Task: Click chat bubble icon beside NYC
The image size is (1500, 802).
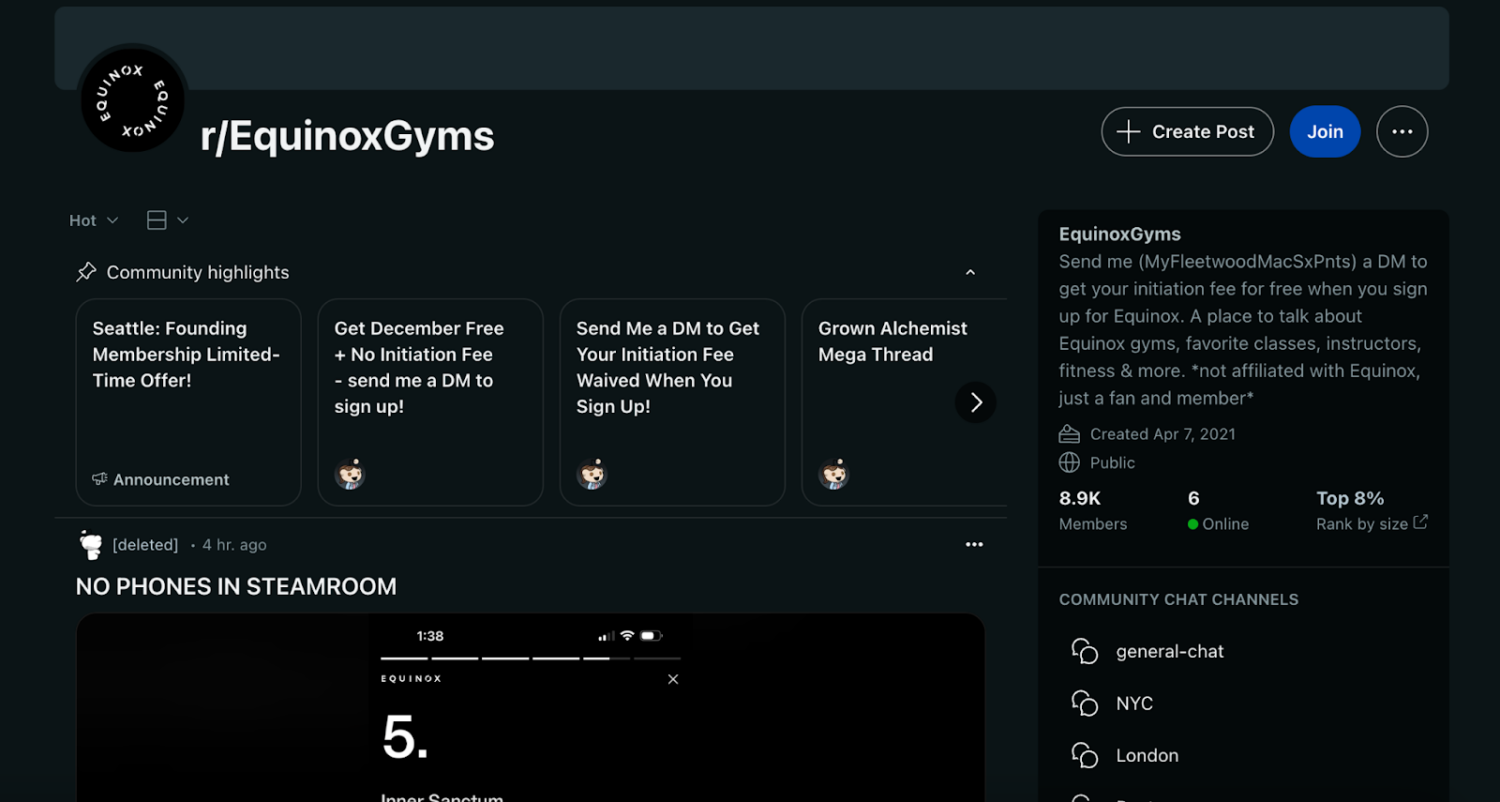Action: pos(1085,703)
